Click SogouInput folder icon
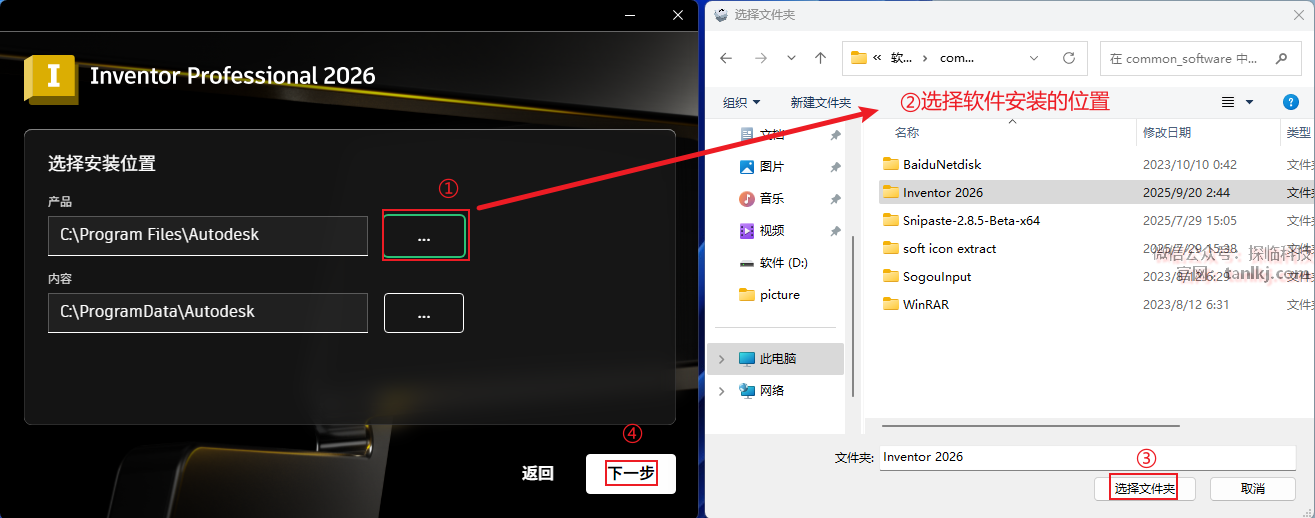The width and height of the screenshot is (1315, 518). click(891, 276)
